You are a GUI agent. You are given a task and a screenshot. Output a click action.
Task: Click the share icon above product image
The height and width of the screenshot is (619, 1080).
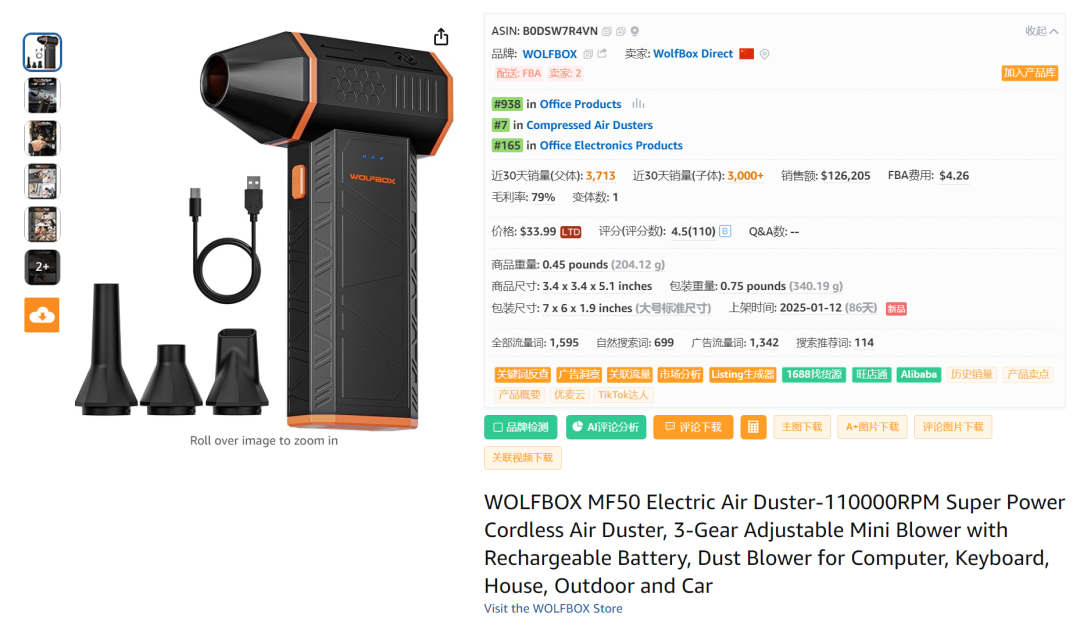(441, 36)
